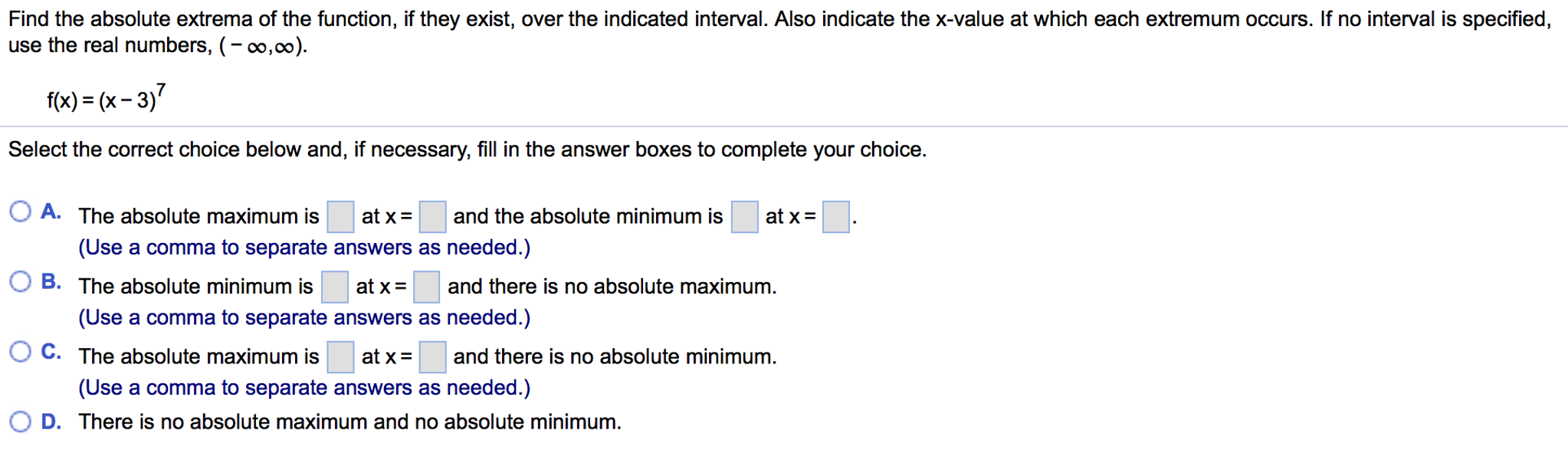1568x473 pixels.
Task: Click the comma separation hint under choice B
Action: tap(305, 317)
